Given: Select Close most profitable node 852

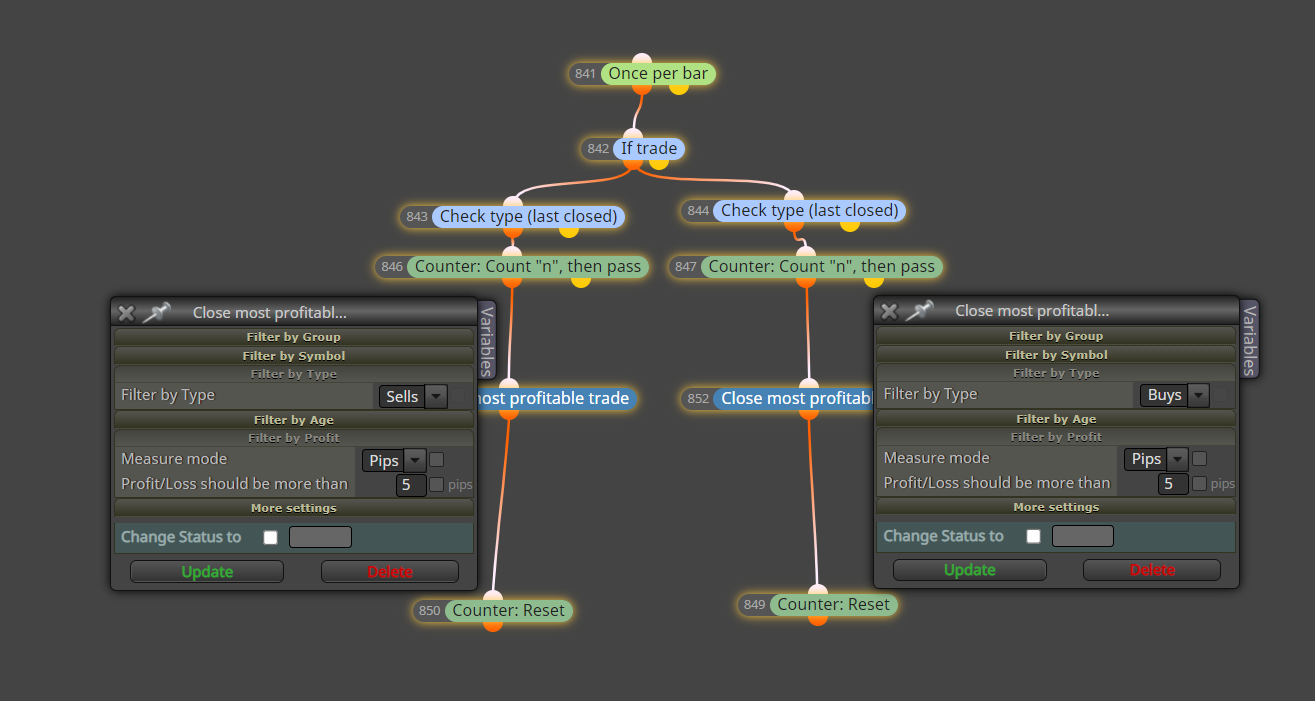Looking at the screenshot, I should [x=794, y=399].
